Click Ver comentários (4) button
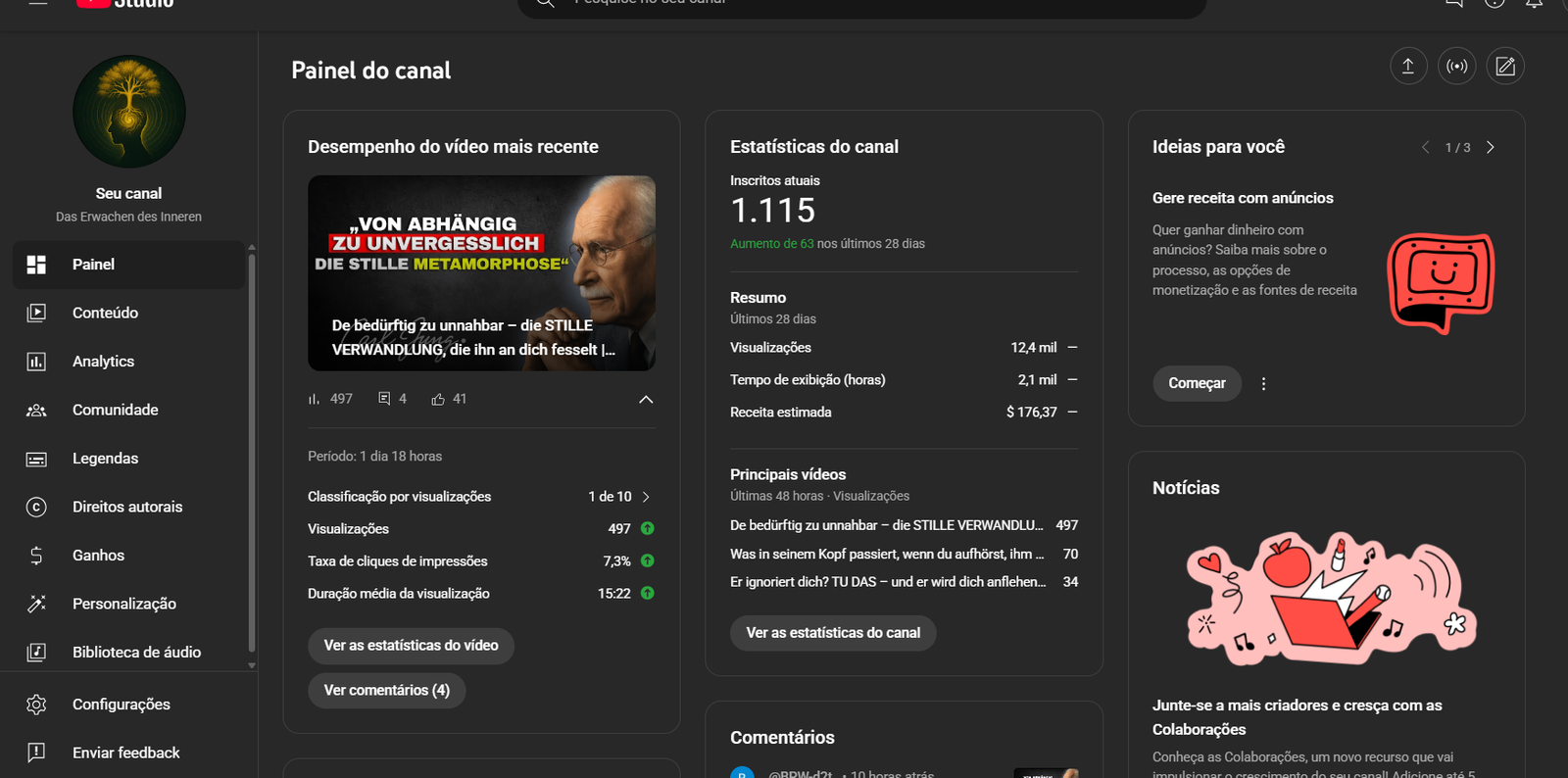The width and height of the screenshot is (1568, 778). click(386, 691)
